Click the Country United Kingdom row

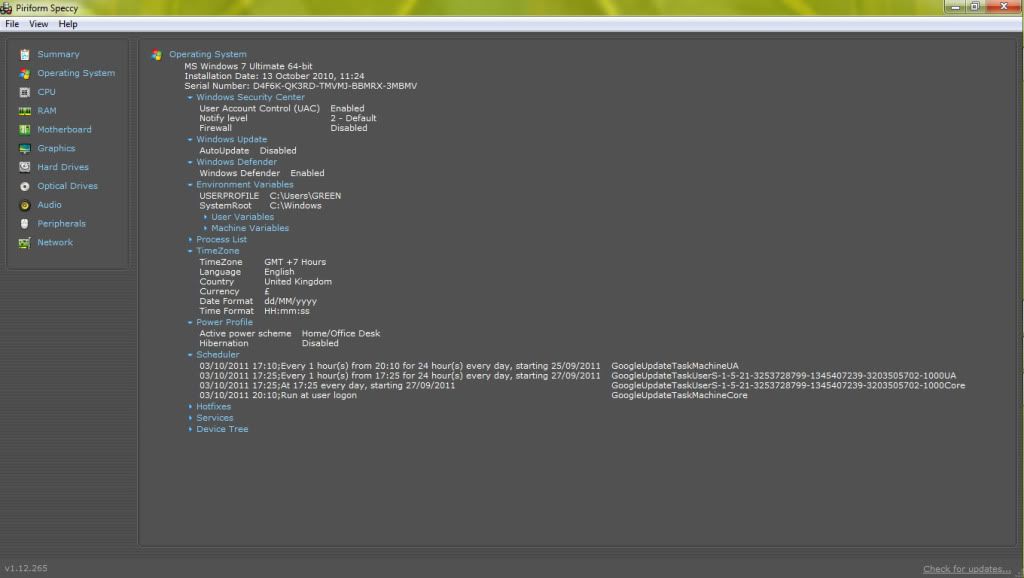265,281
